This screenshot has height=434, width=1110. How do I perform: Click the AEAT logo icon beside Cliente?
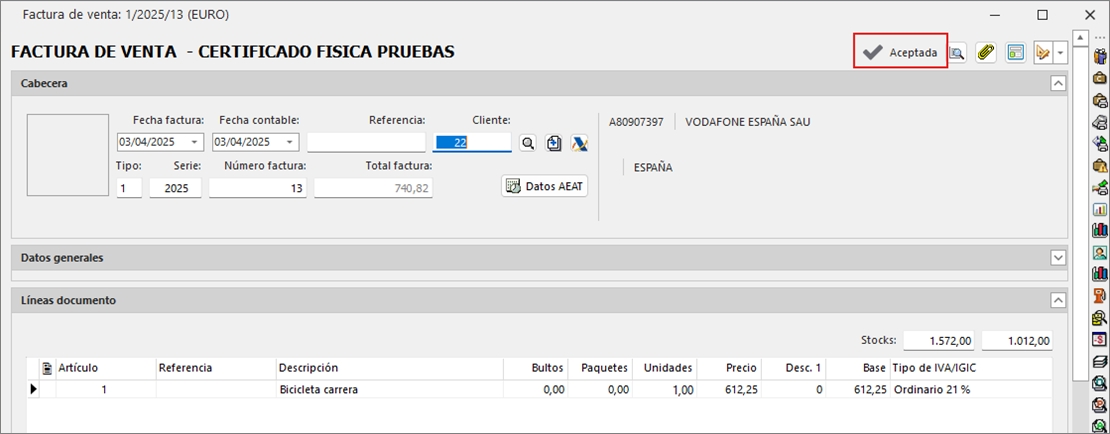580,143
